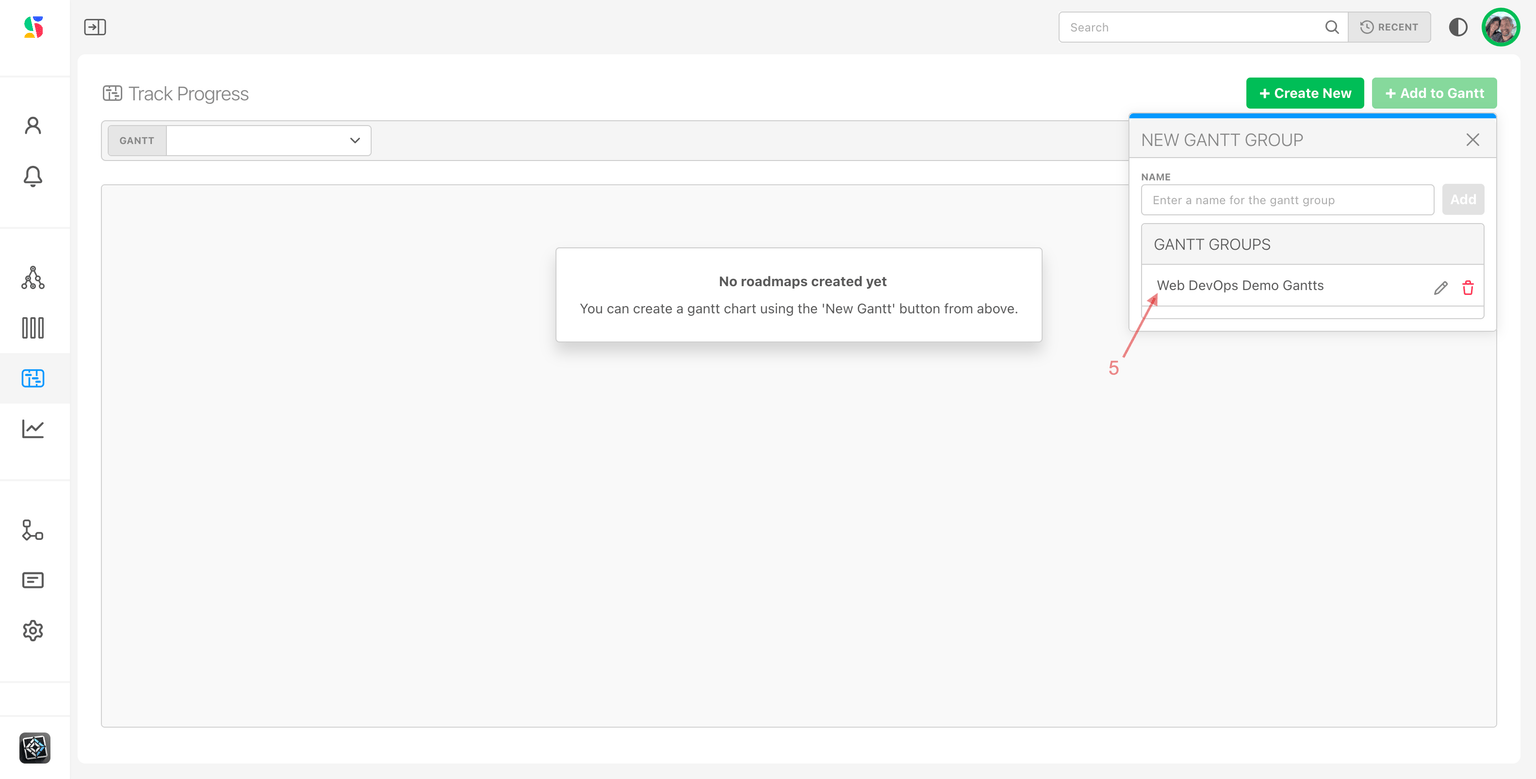Click the app logo in the sidebar

click(x=34, y=27)
